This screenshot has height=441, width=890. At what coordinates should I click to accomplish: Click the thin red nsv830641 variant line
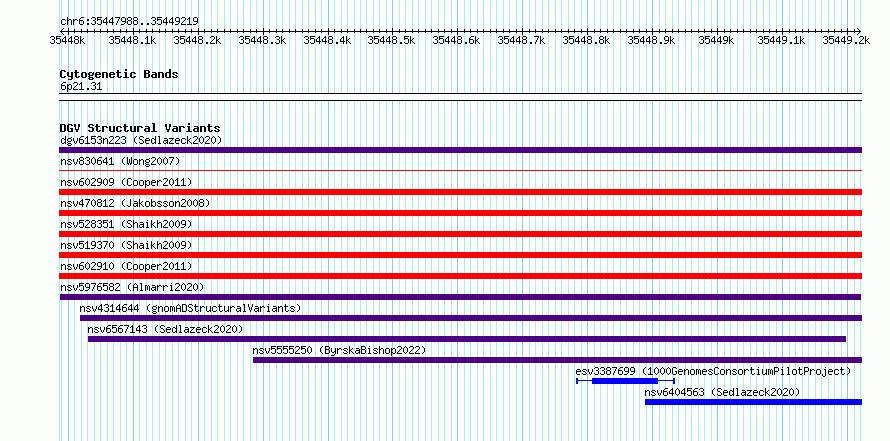pyautogui.click(x=460, y=170)
